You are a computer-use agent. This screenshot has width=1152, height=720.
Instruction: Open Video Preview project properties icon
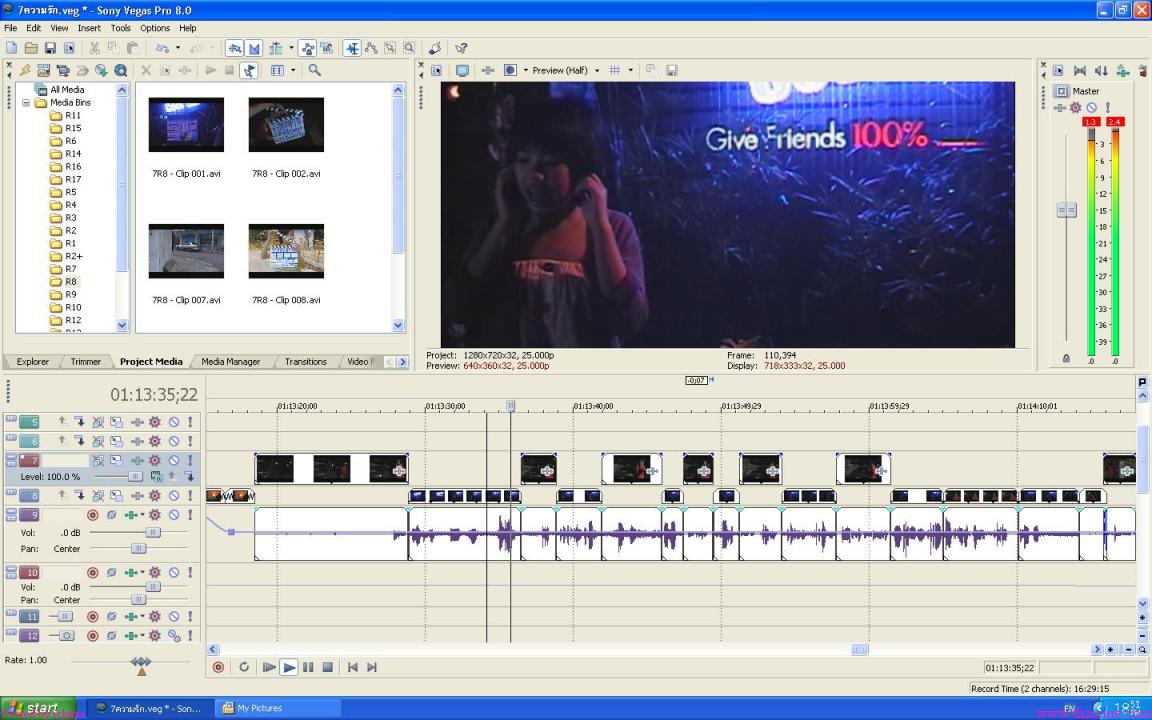[x=436, y=71]
